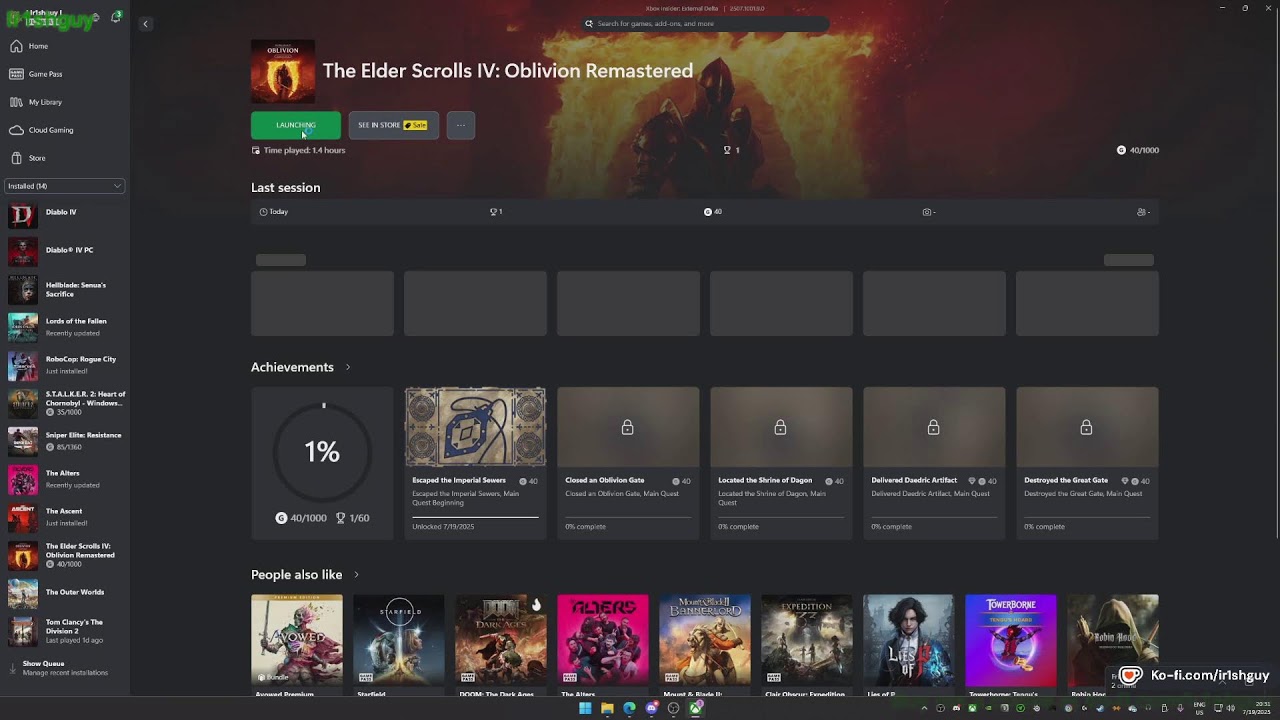This screenshot has width=1280, height=720.
Task: Click the 40/1000 gamerscore indicator
Action: click(1138, 150)
